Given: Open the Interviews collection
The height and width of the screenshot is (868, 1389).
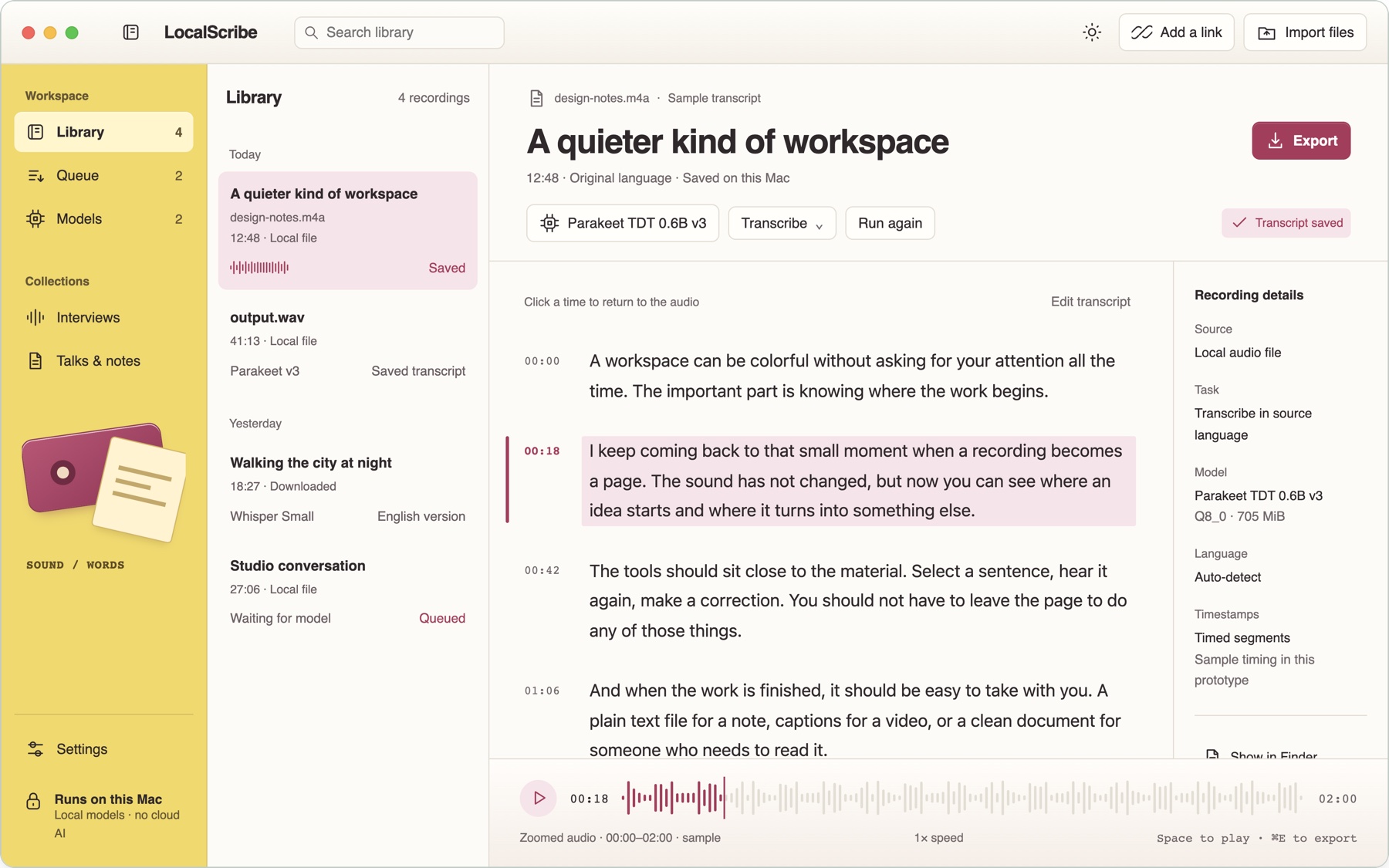Looking at the screenshot, I should 103,317.
